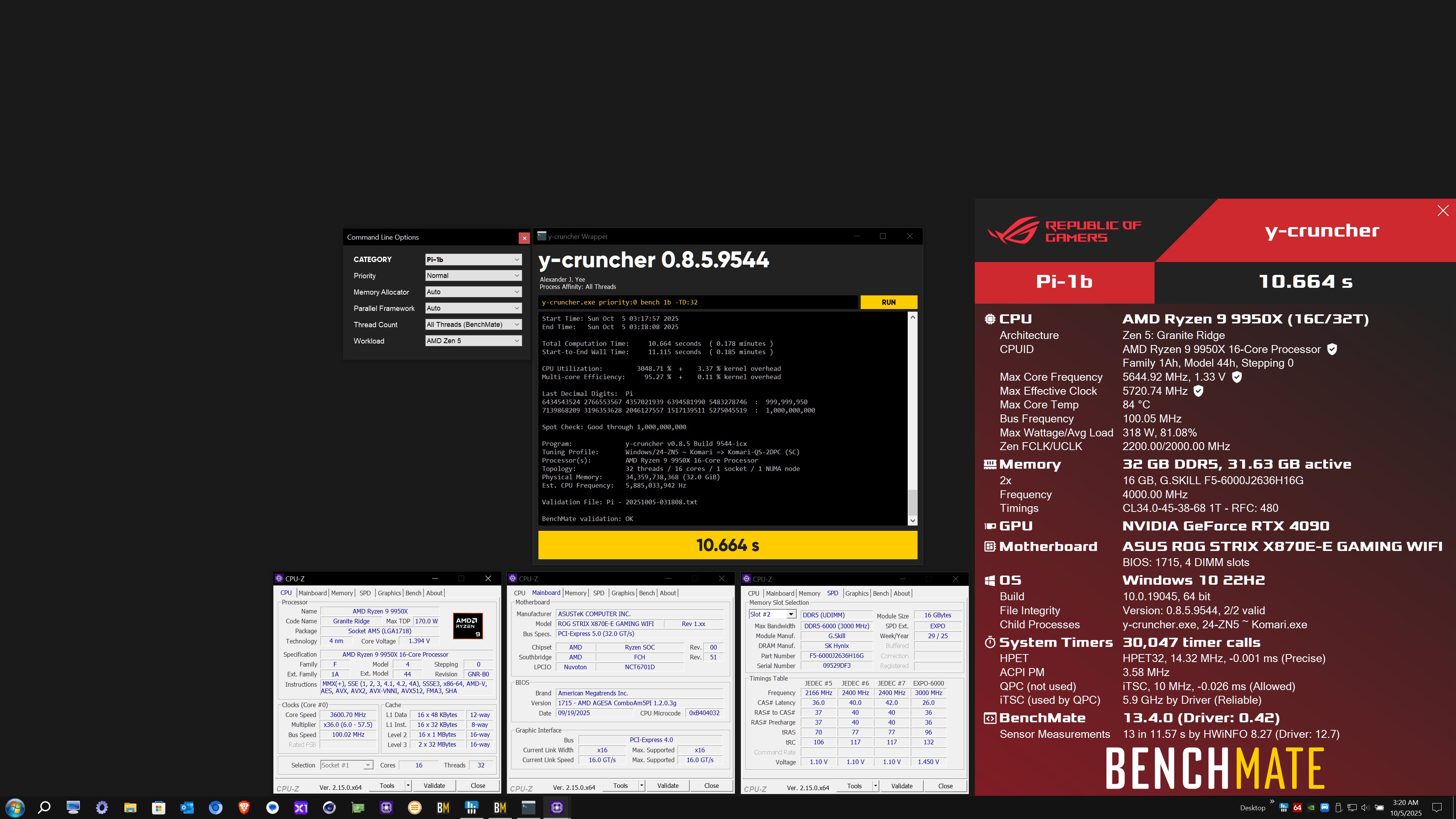1456x819 pixels.
Task: Expand the Slot #2 memory slot selector
Action: (x=791, y=614)
